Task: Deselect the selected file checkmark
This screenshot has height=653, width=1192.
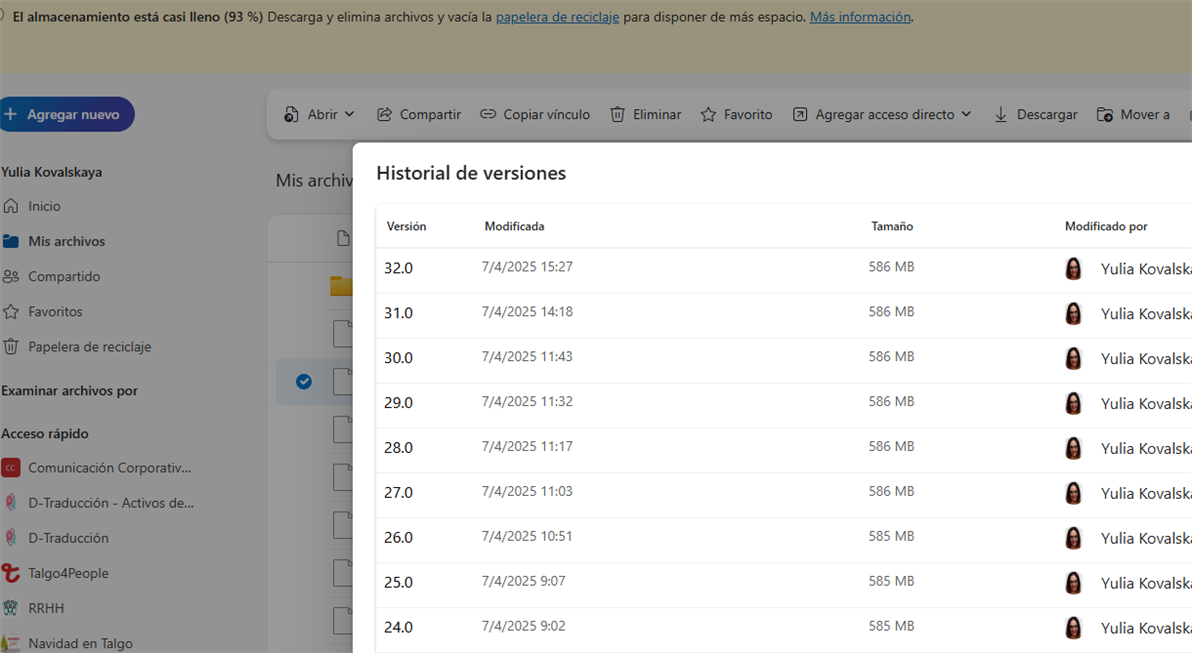Action: 303,381
